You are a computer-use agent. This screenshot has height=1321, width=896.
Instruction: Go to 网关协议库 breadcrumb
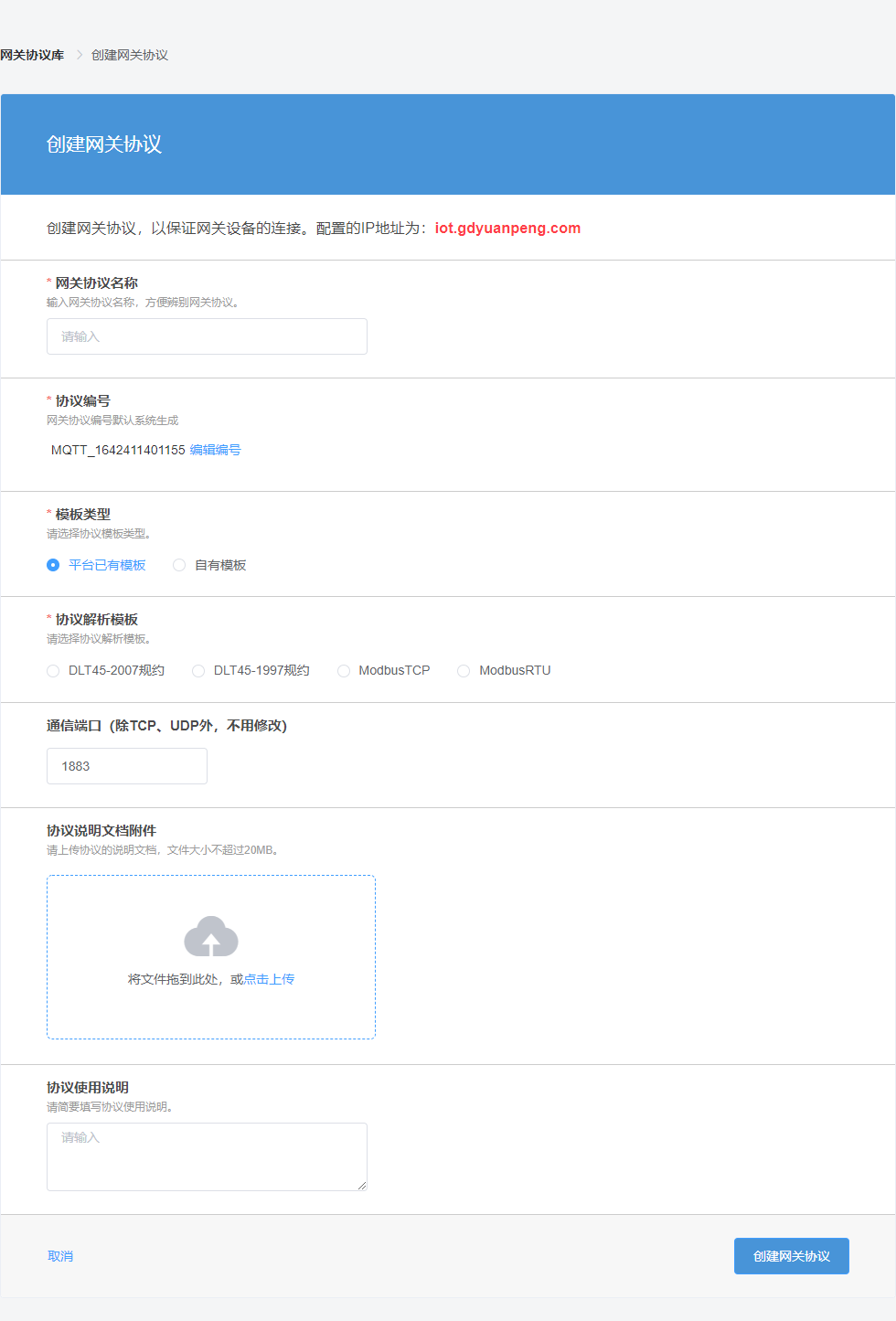click(32, 55)
